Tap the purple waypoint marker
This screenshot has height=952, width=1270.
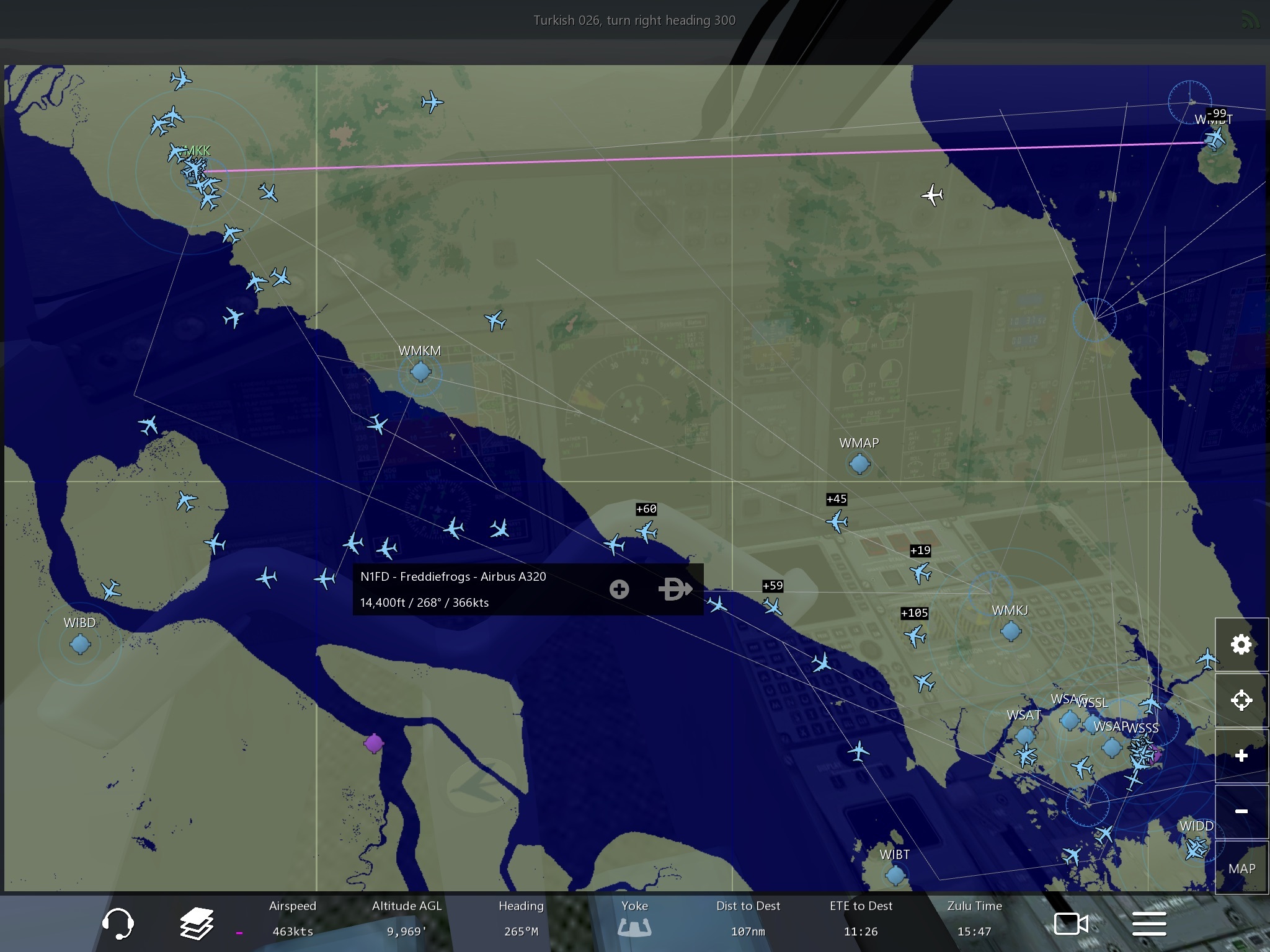click(374, 743)
